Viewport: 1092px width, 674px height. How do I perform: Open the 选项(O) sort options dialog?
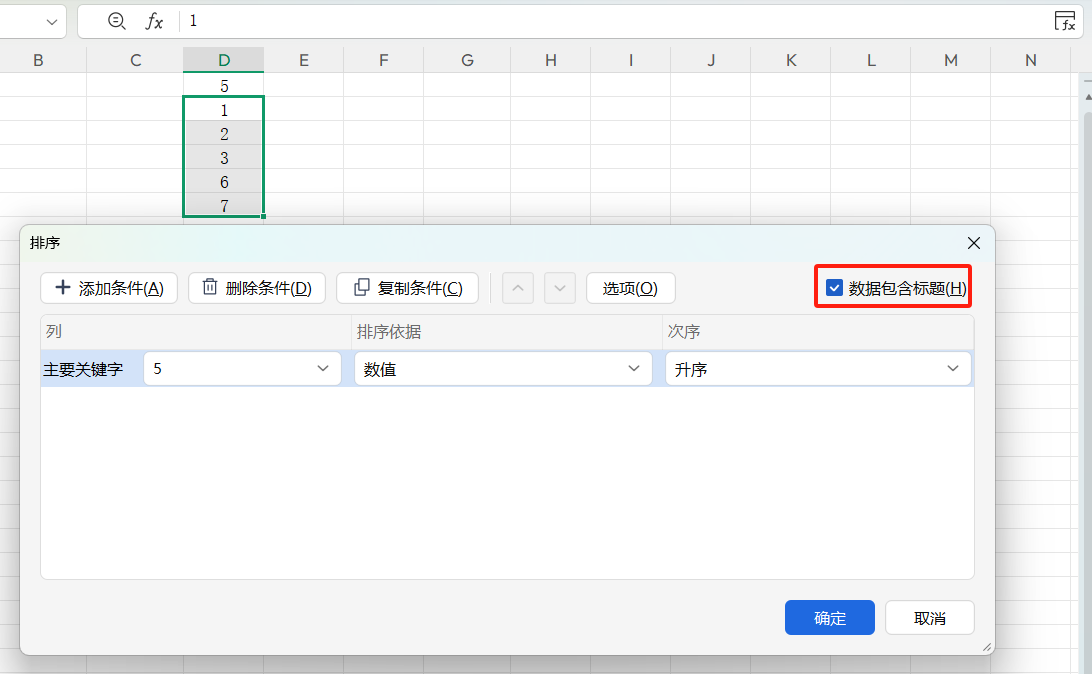[631, 287]
